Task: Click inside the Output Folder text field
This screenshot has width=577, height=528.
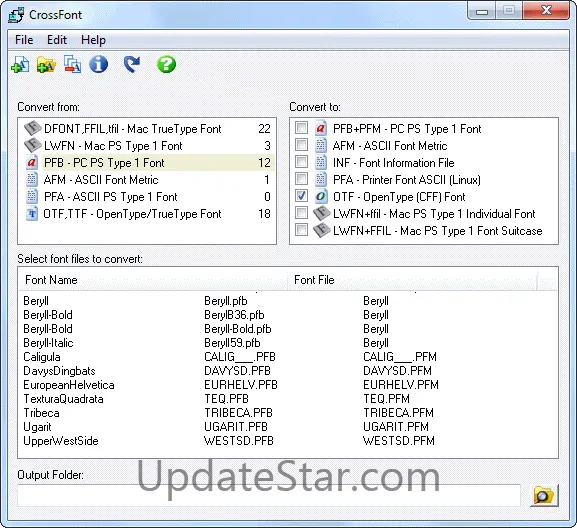Action: pos(269,496)
